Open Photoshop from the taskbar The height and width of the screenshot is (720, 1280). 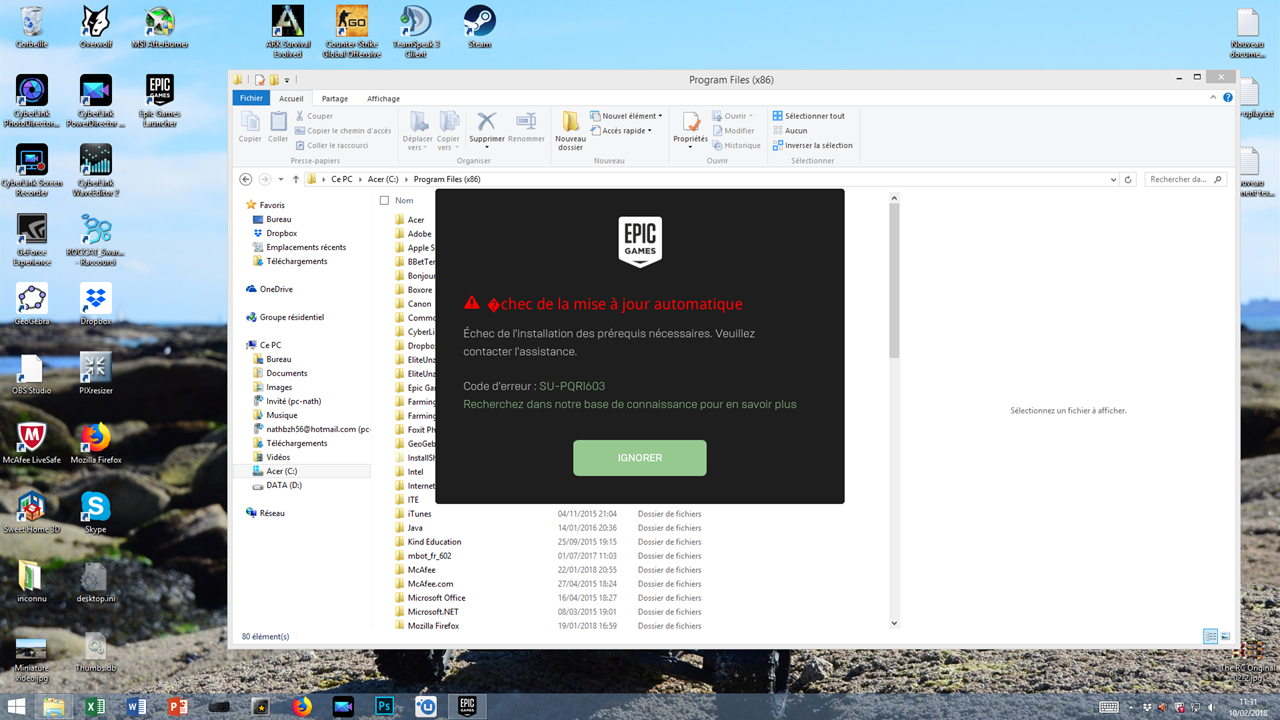pos(384,706)
